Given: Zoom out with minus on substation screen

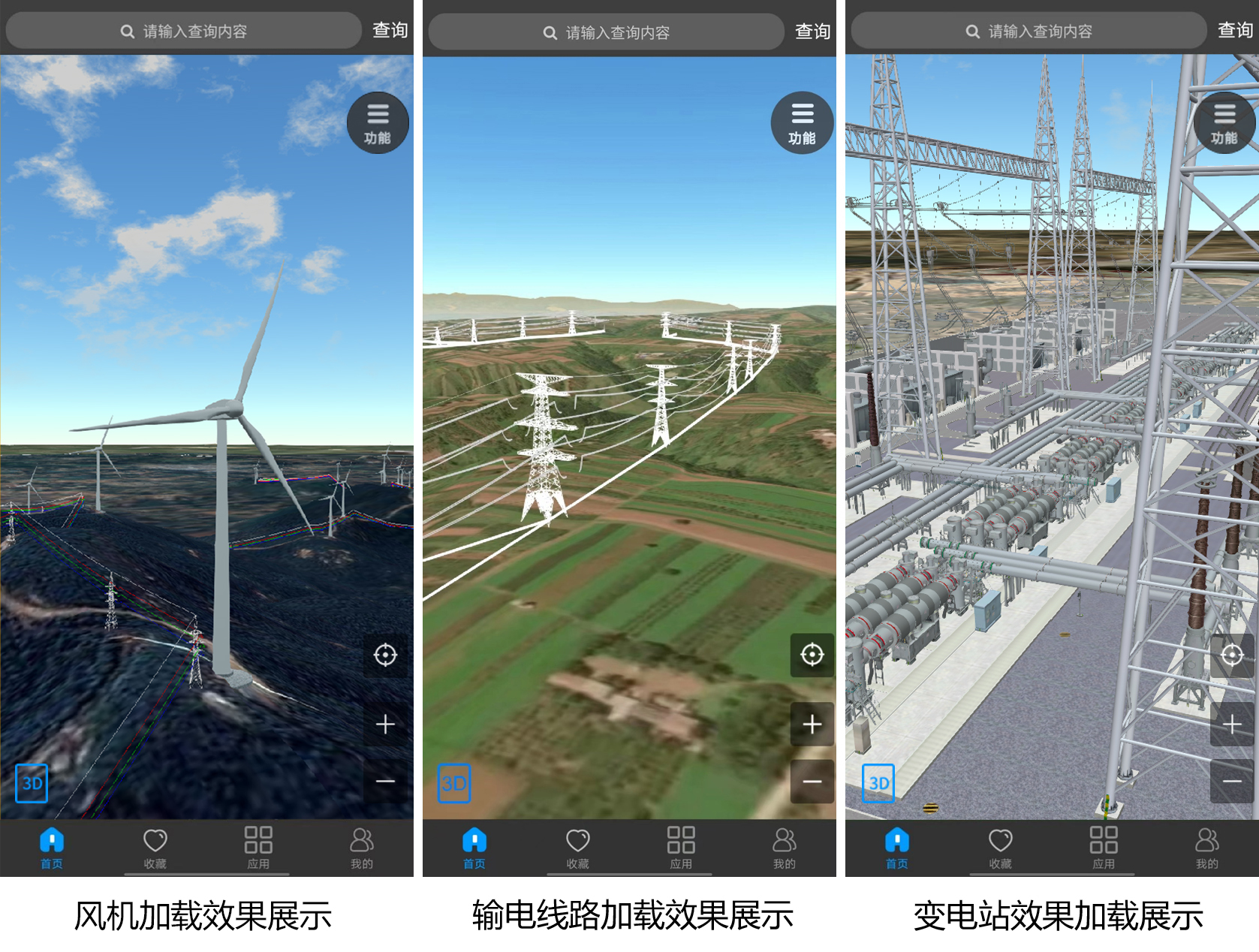Looking at the screenshot, I should (1232, 782).
